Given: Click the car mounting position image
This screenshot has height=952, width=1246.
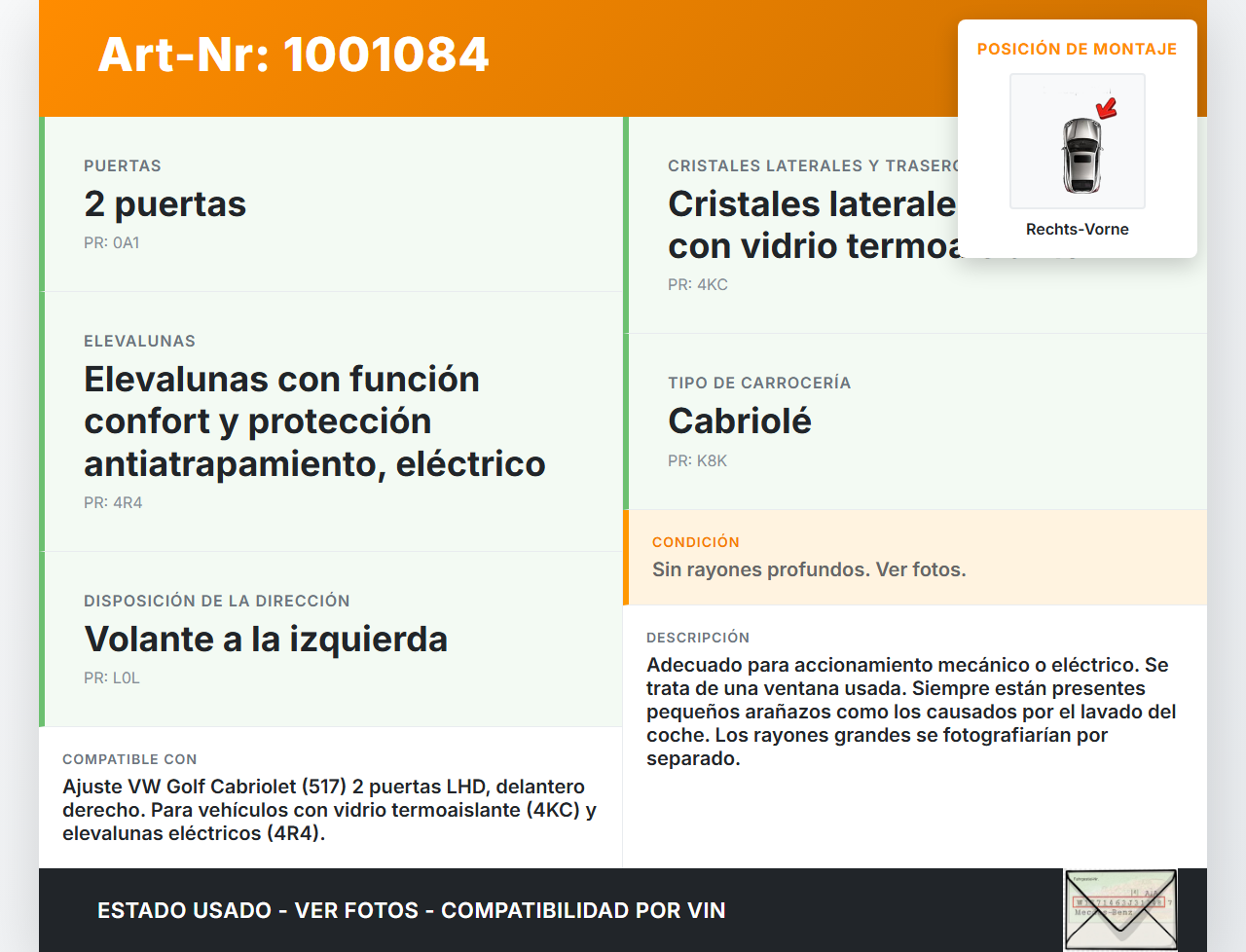Looking at the screenshot, I should [1078, 141].
